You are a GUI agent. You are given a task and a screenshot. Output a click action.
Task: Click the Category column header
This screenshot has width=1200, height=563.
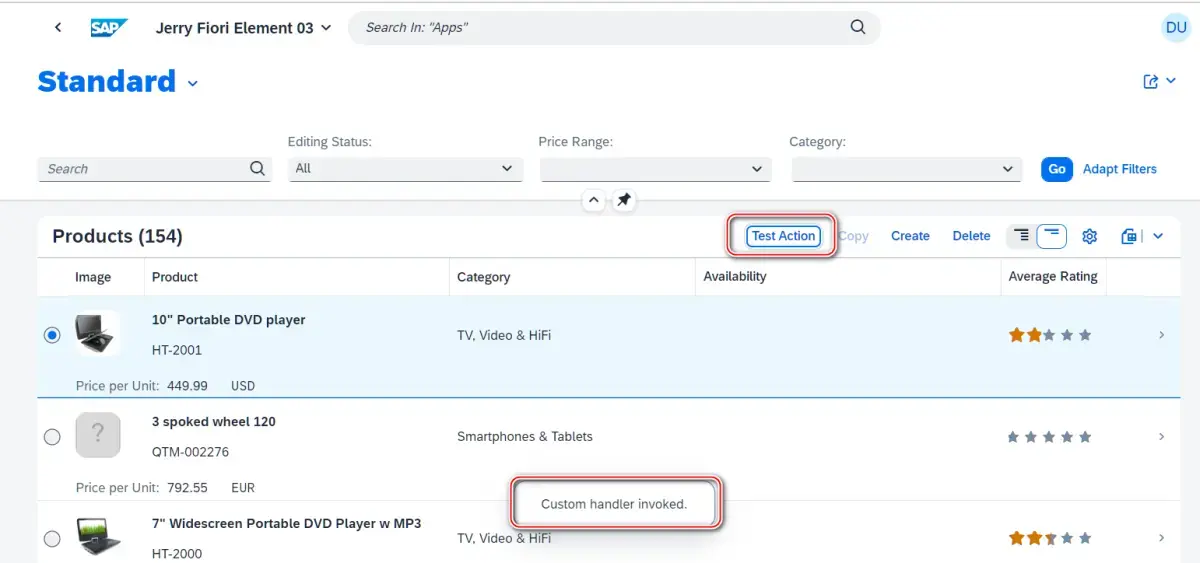[x=484, y=277]
